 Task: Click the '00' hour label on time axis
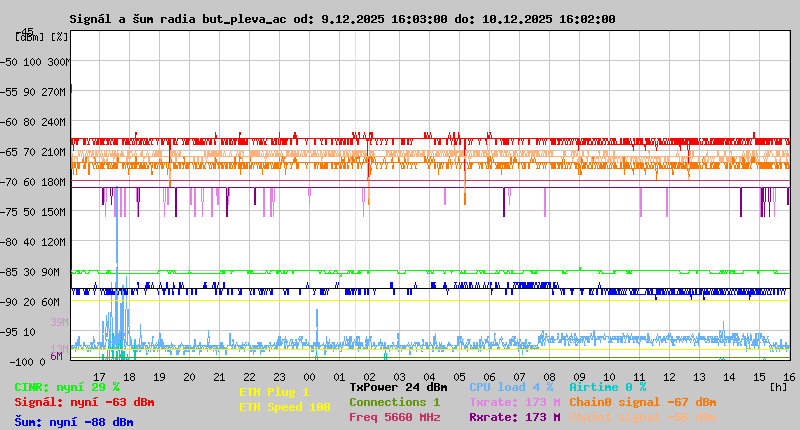point(309,377)
